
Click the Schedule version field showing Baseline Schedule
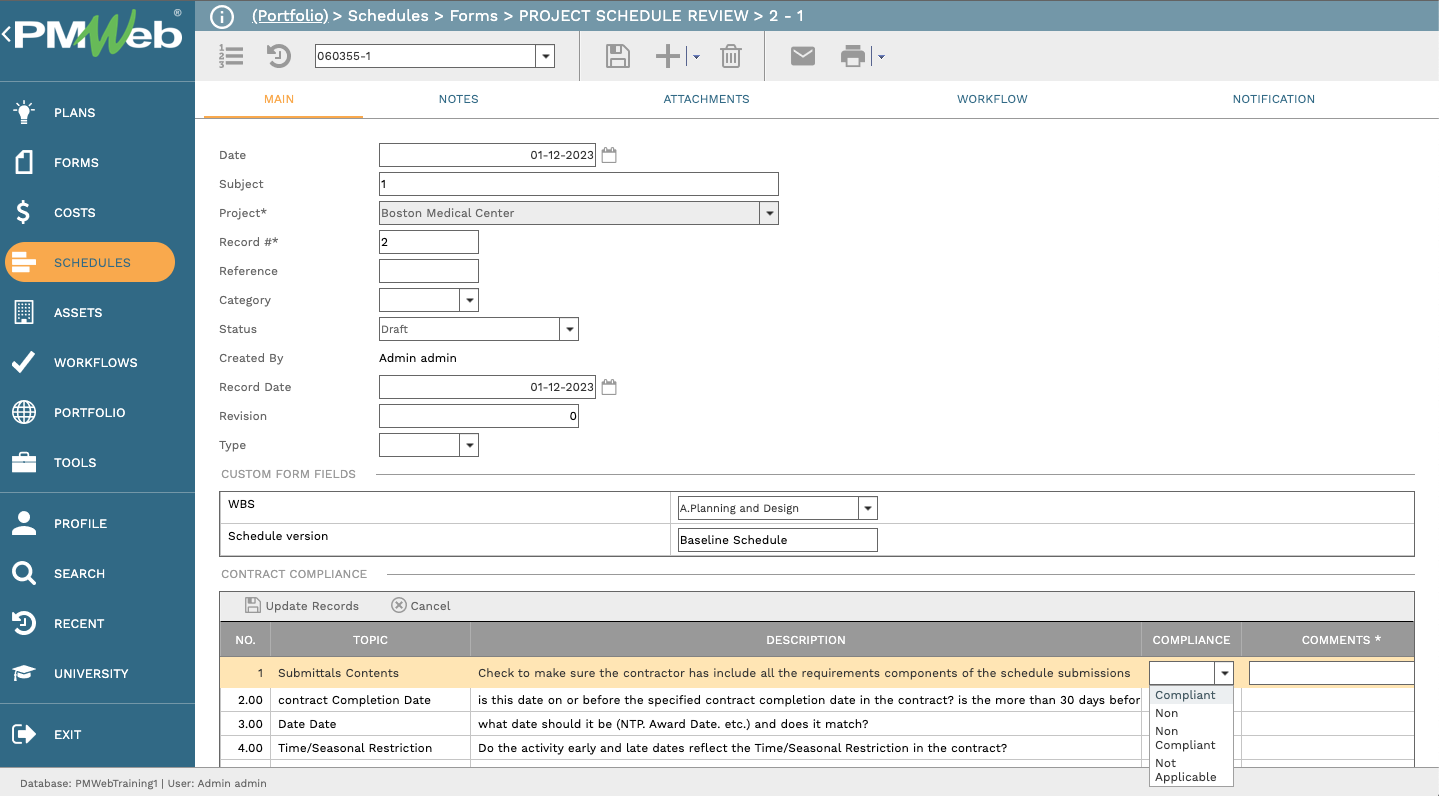pyautogui.click(x=778, y=540)
